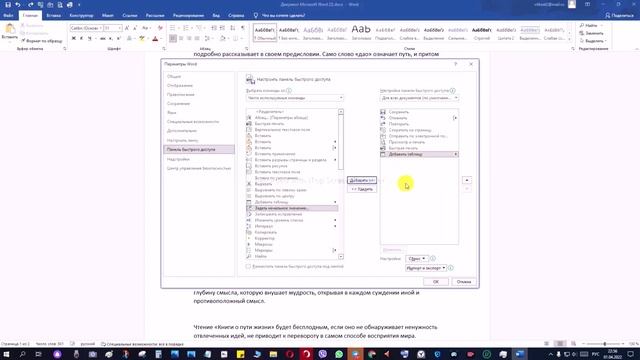Viewport: 640px width, 360px height.
Task: Click the justify alignment icon in the ribbon
Action: [197, 38]
